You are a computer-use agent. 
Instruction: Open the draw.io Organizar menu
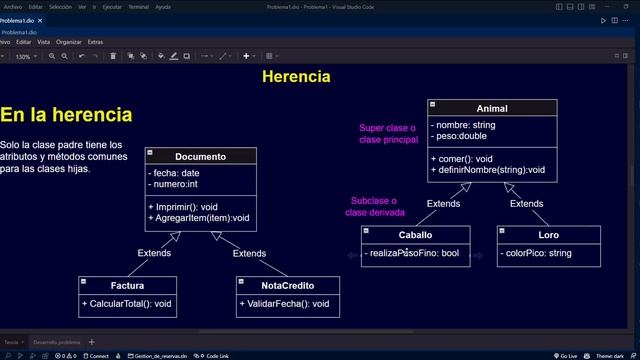69,42
